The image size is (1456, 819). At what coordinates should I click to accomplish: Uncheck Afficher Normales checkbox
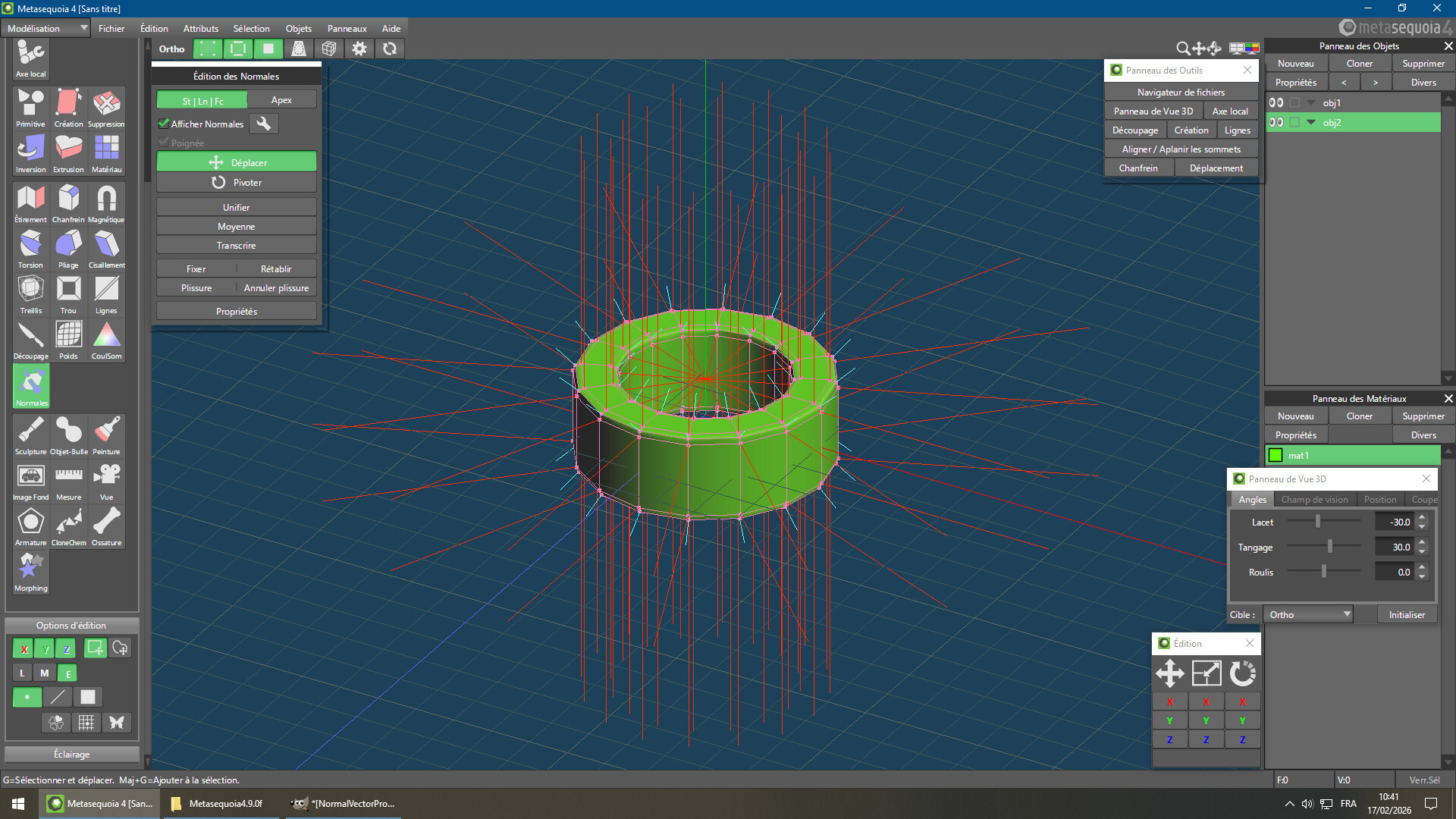tap(163, 124)
